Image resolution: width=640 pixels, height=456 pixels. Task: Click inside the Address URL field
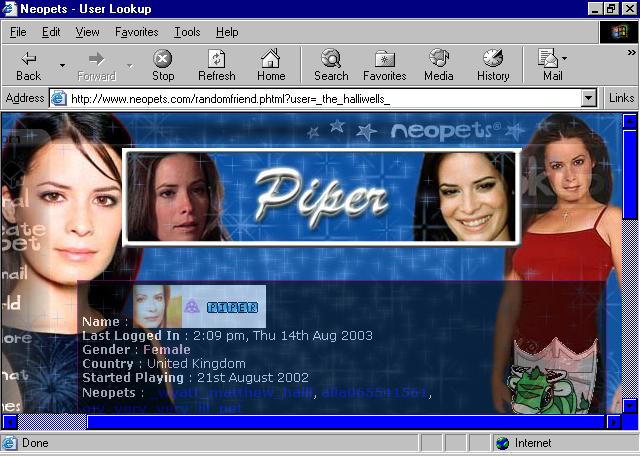point(320,98)
